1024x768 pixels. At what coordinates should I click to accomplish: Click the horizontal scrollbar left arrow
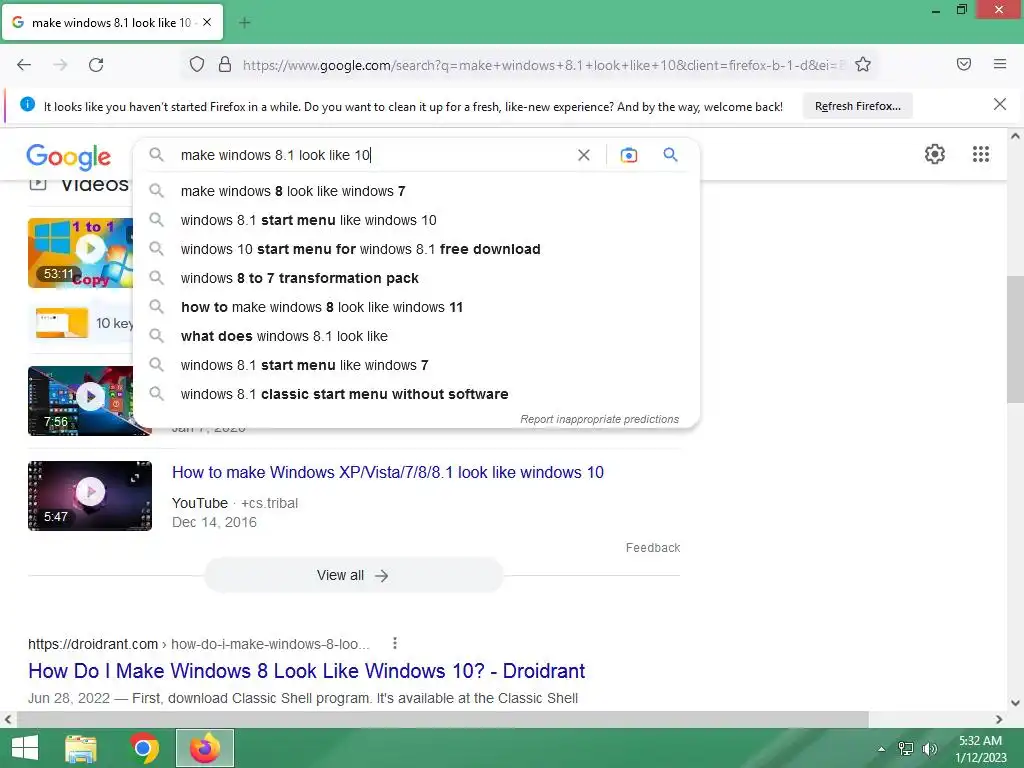coord(8,719)
